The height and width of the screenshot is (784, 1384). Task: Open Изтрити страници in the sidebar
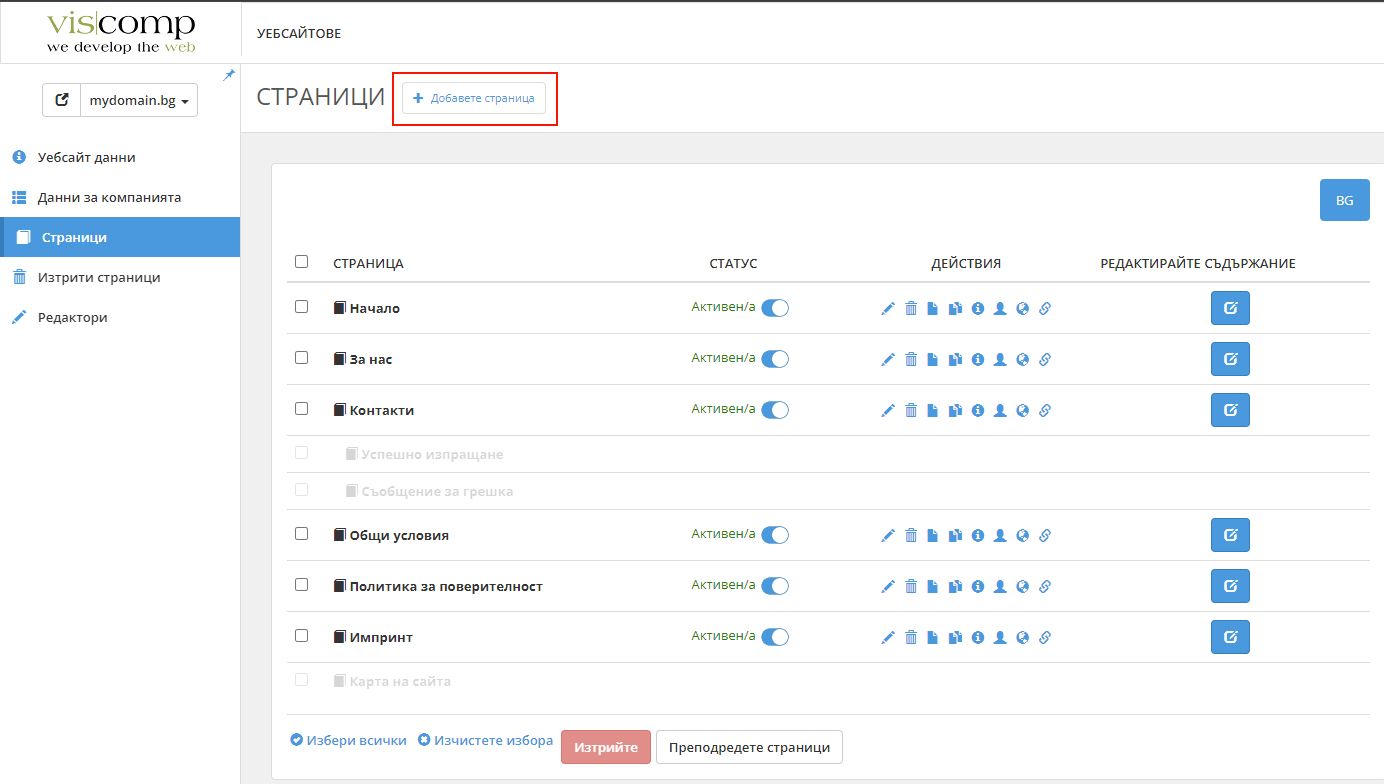click(x=99, y=277)
